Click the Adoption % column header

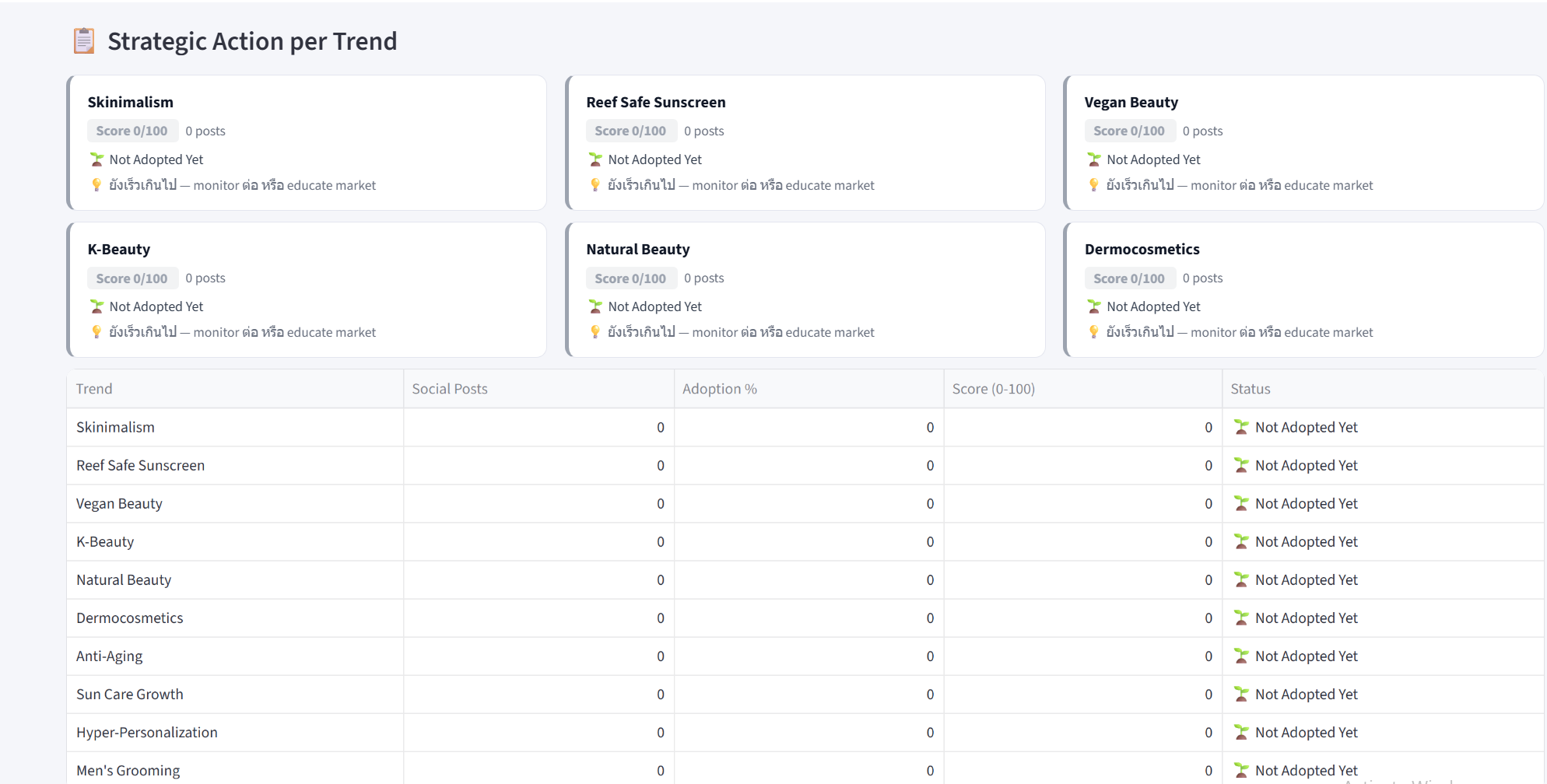pyautogui.click(x=719, y=389)
